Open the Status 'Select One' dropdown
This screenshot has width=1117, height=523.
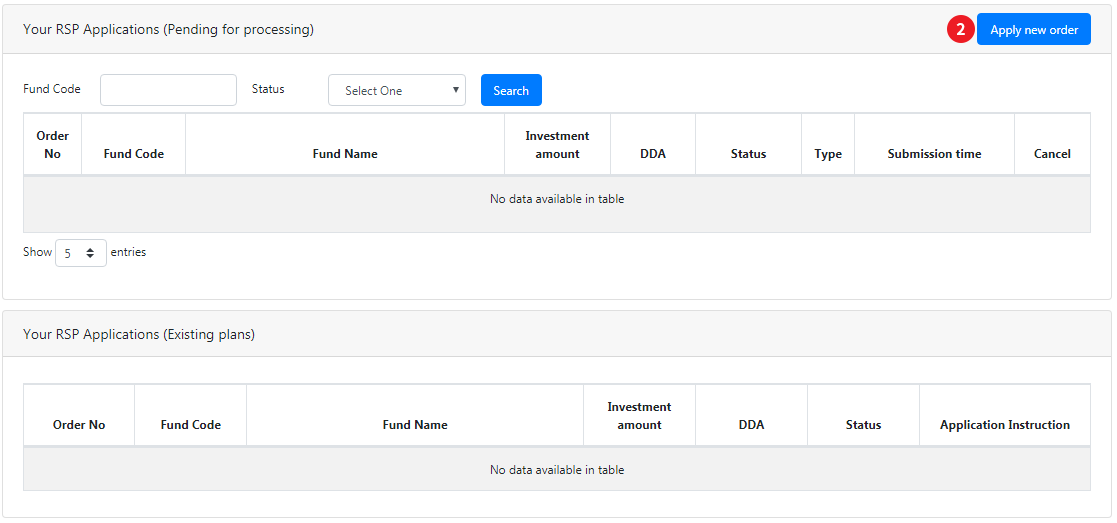pos(397,90)
